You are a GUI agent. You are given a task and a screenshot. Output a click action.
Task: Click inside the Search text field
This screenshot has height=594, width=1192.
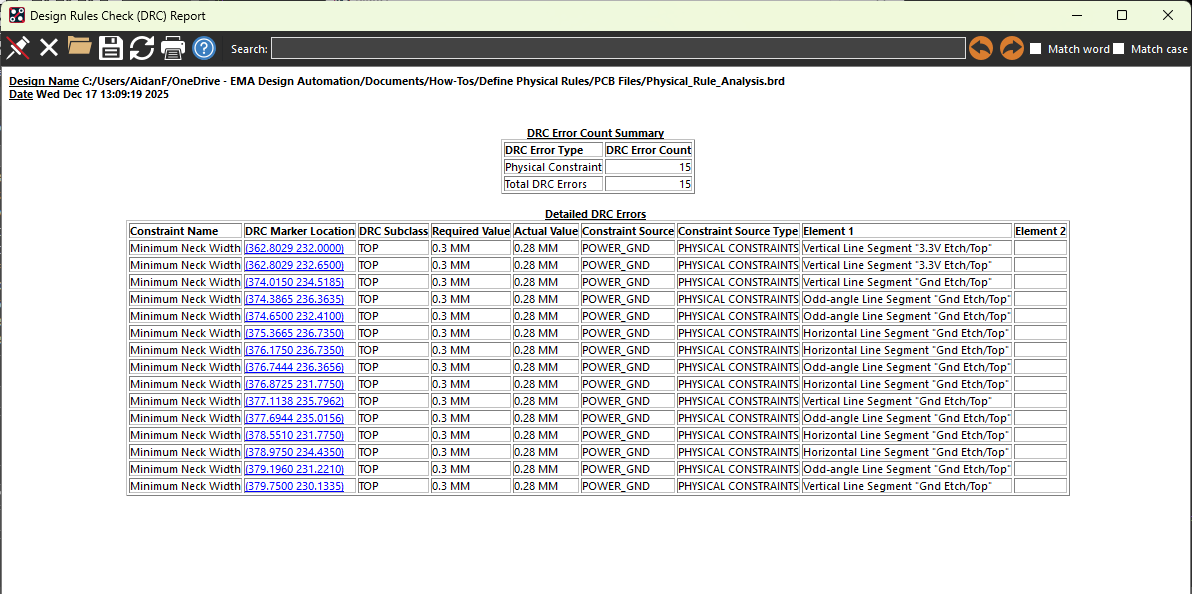(x=617, y=48)
